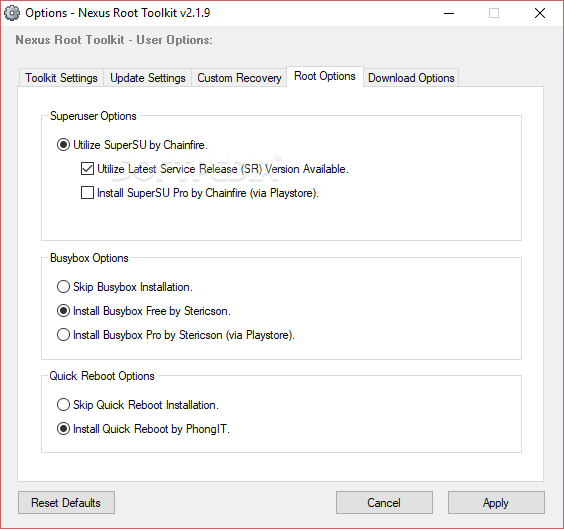Open Download Options tab
This screenshot has height=529, width=564.
coord(411,78)
